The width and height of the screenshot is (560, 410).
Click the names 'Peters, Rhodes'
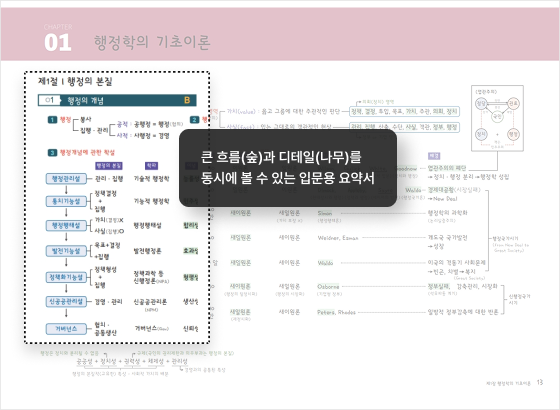(336, 312)
